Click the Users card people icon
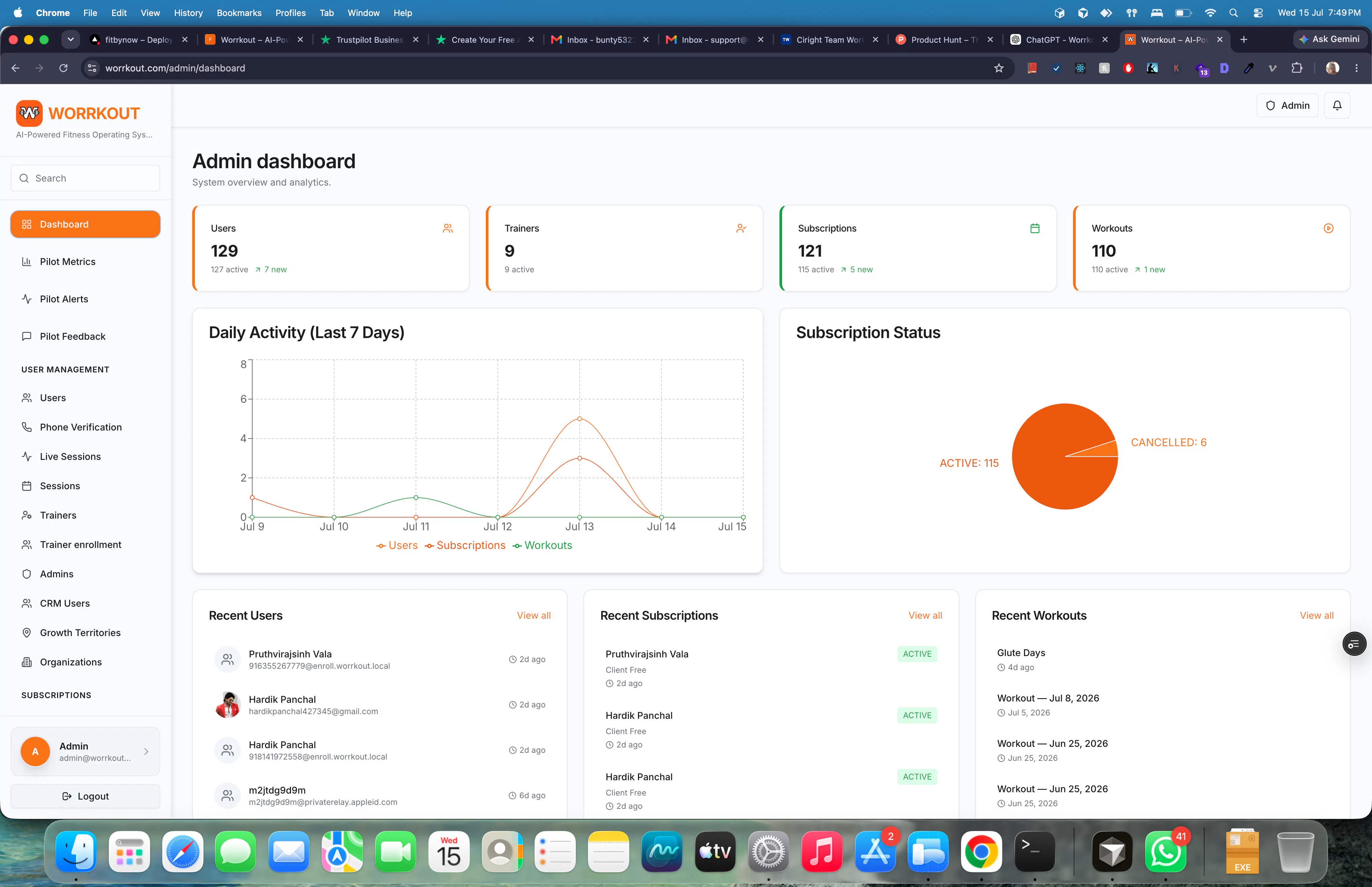The width and height of the screenshot is (1372, 887). (x=447, y=229)
